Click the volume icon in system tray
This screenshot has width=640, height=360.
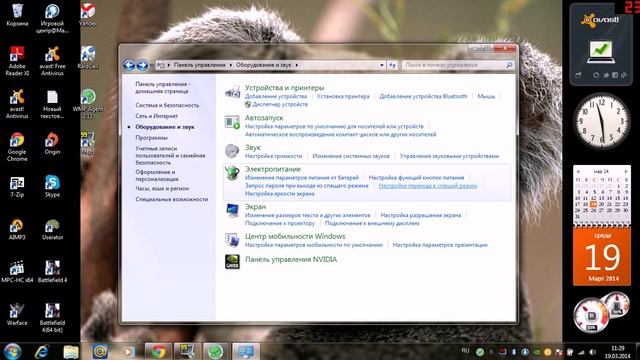point(592,352)
